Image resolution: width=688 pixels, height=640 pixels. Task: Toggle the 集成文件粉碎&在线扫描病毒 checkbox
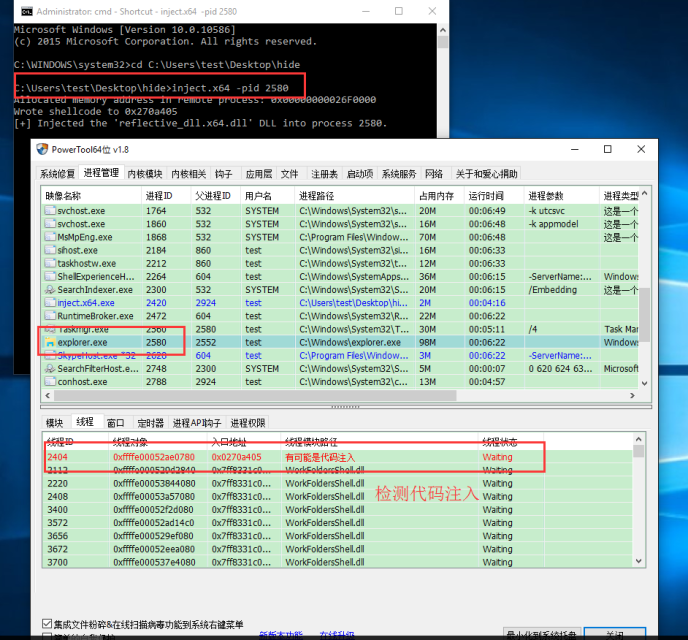tap(47, 623)
